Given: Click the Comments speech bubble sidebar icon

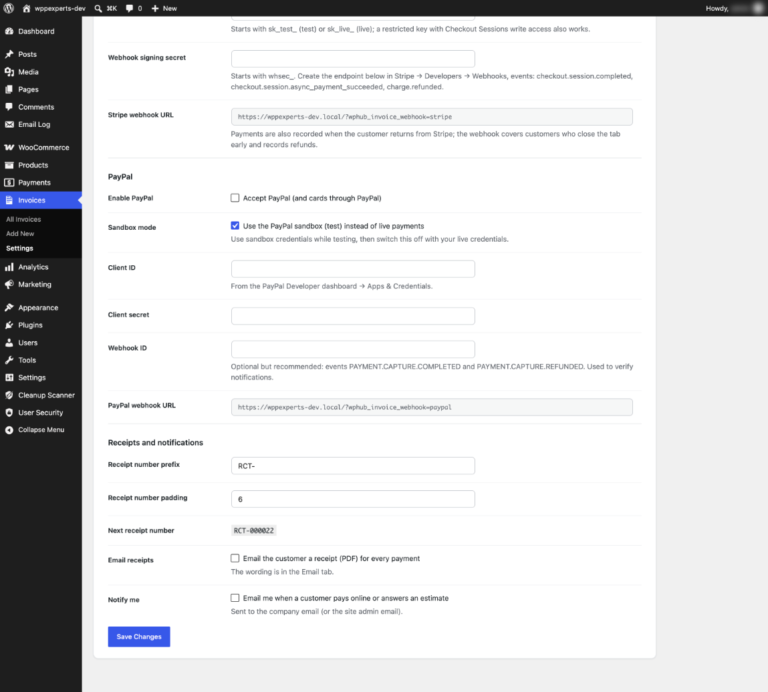Looking at the screenshot, I should pos(9,107).
